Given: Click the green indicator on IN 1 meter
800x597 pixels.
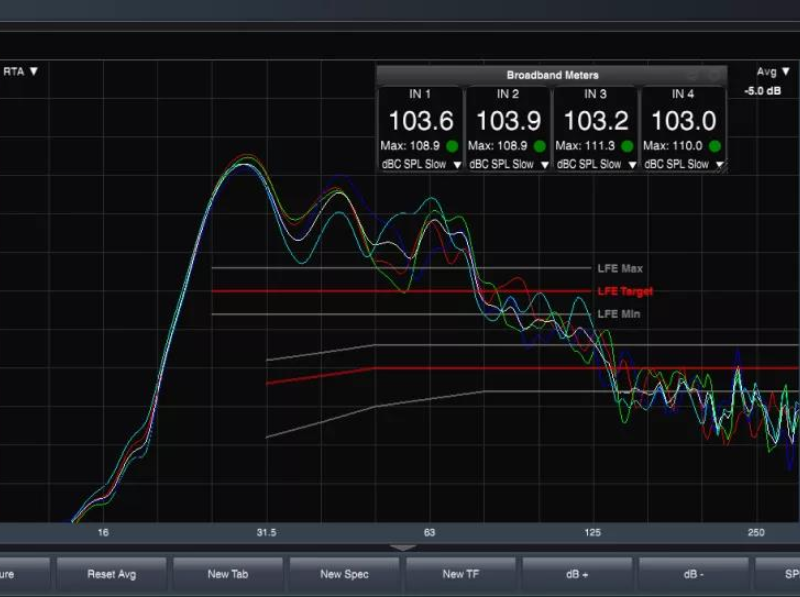Looking at the screenshot, I should point(452,146).
